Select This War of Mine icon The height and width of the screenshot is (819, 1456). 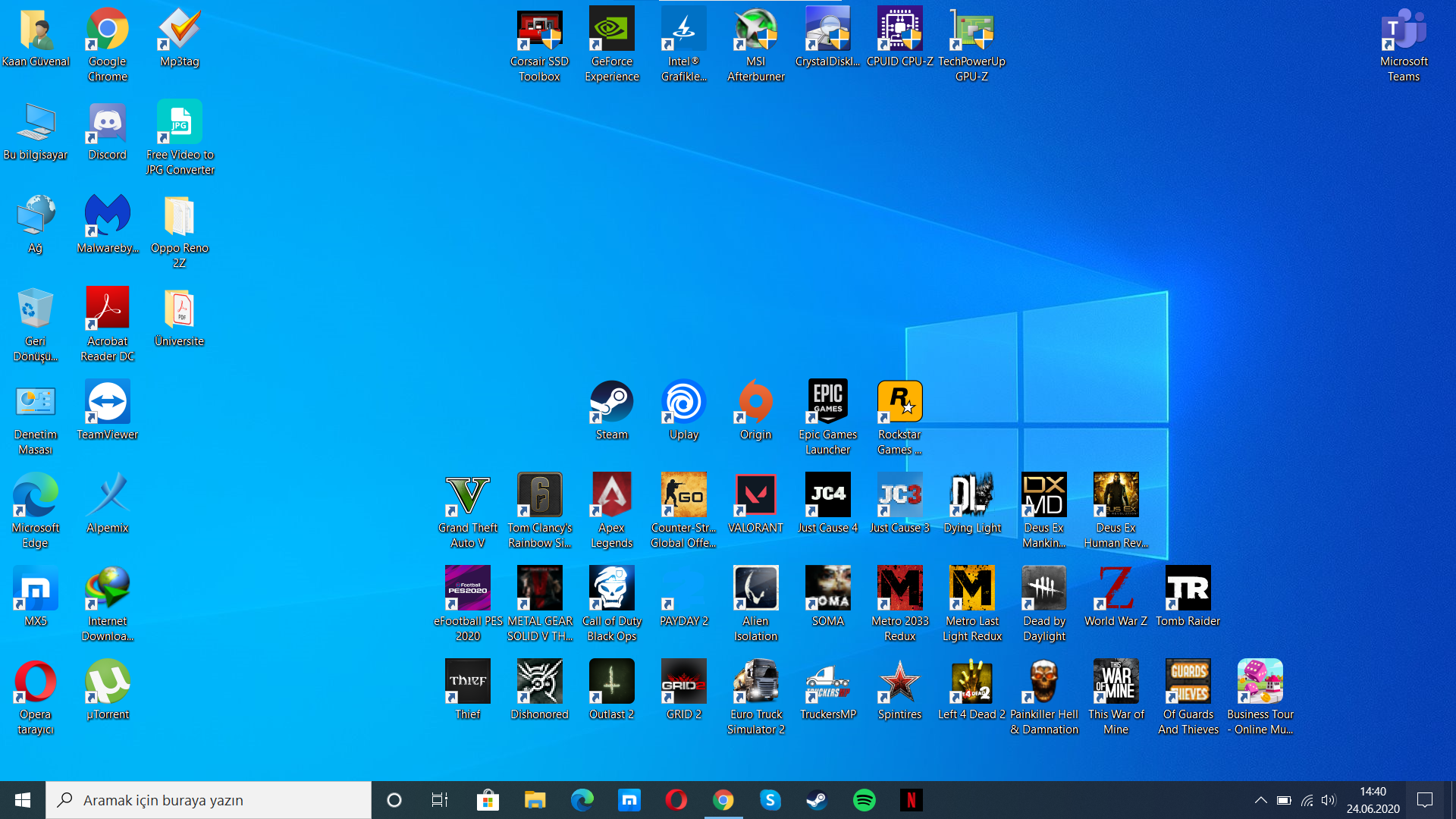click(x=1116, y=698)
